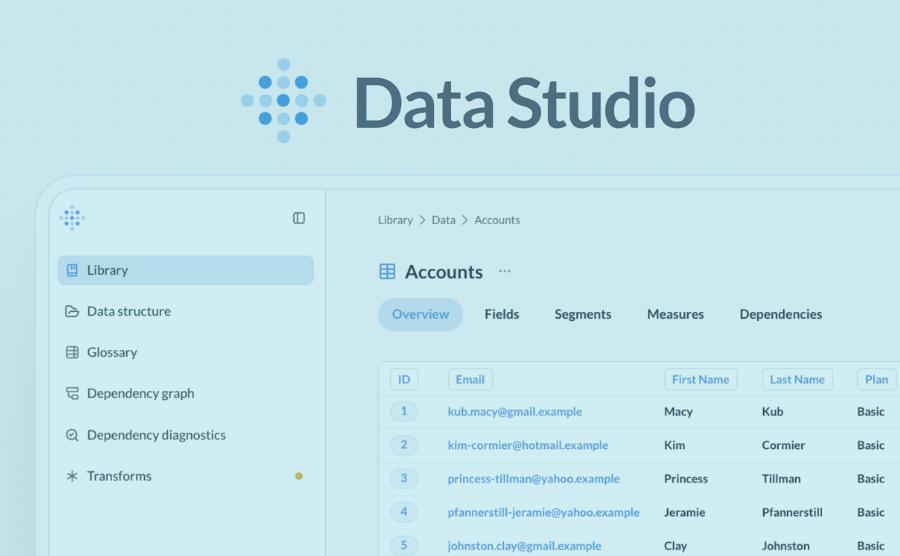The image size is (900, 556).
Task: Open the row with ID 5
Action: click(x=404, y=545)
